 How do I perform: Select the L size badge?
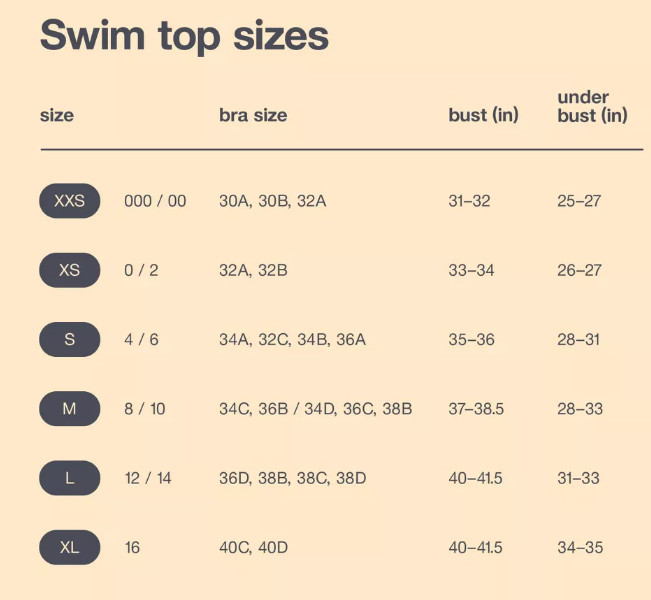pos(70,478)
